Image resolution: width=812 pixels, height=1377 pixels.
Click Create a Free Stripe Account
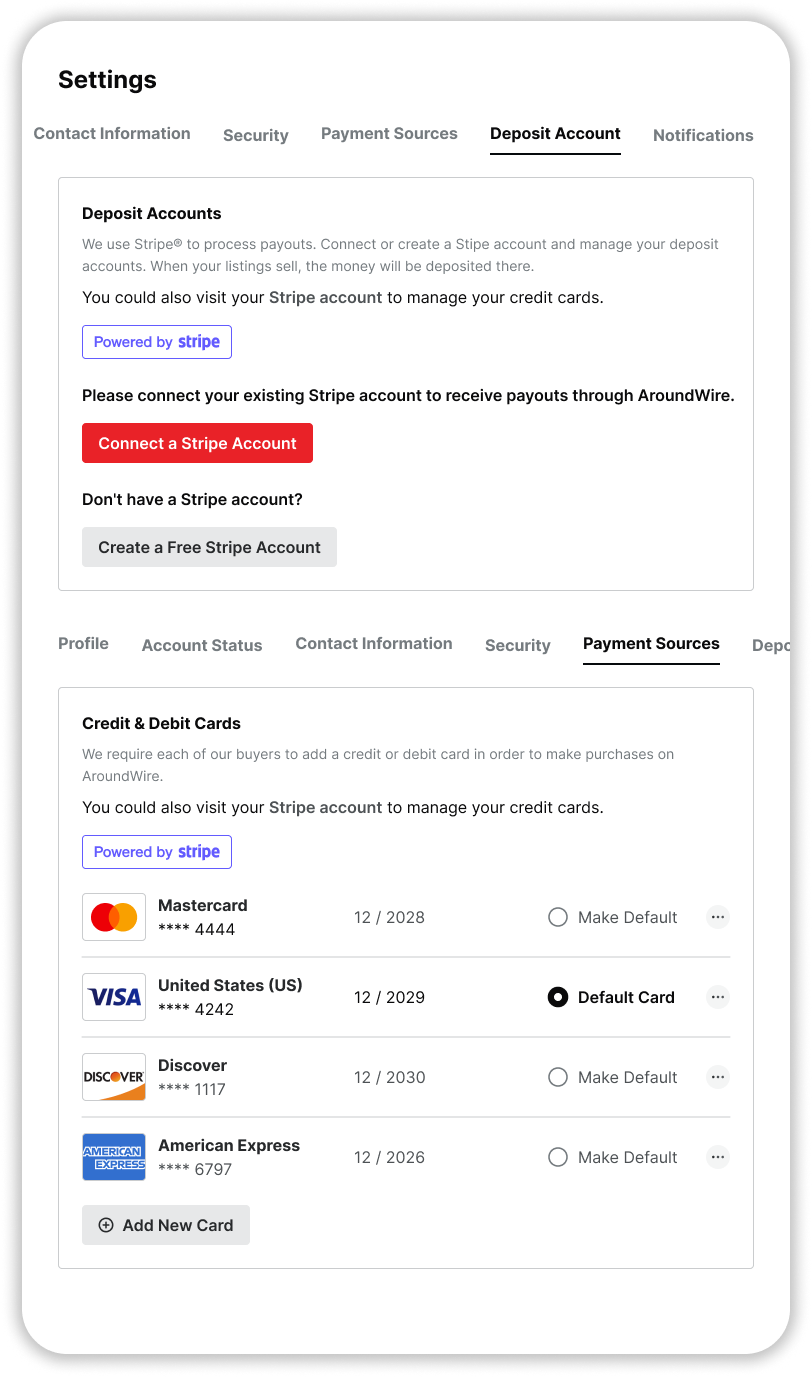209,546
